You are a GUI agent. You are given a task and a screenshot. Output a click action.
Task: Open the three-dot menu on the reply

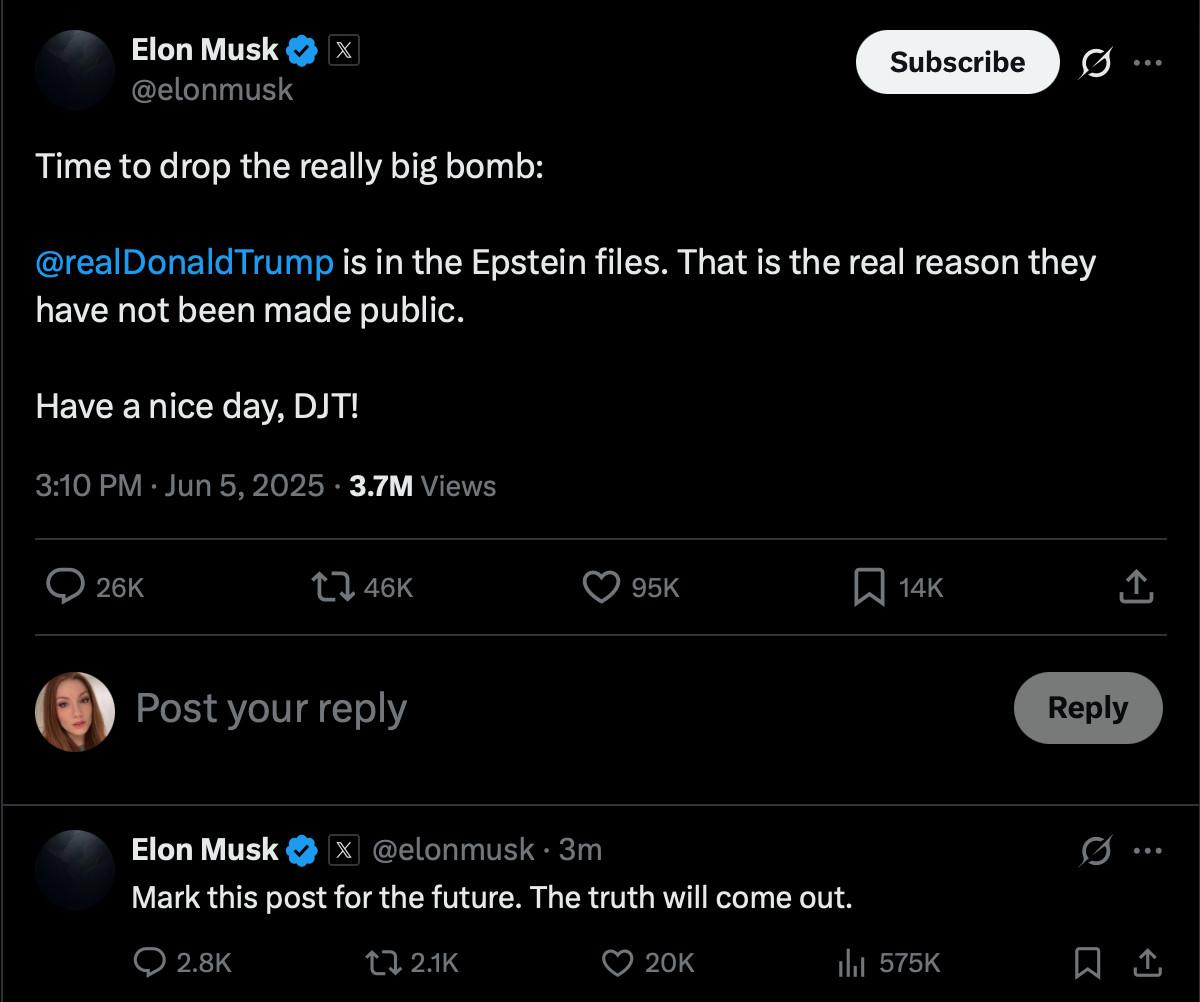click(x=1147, y=852)
